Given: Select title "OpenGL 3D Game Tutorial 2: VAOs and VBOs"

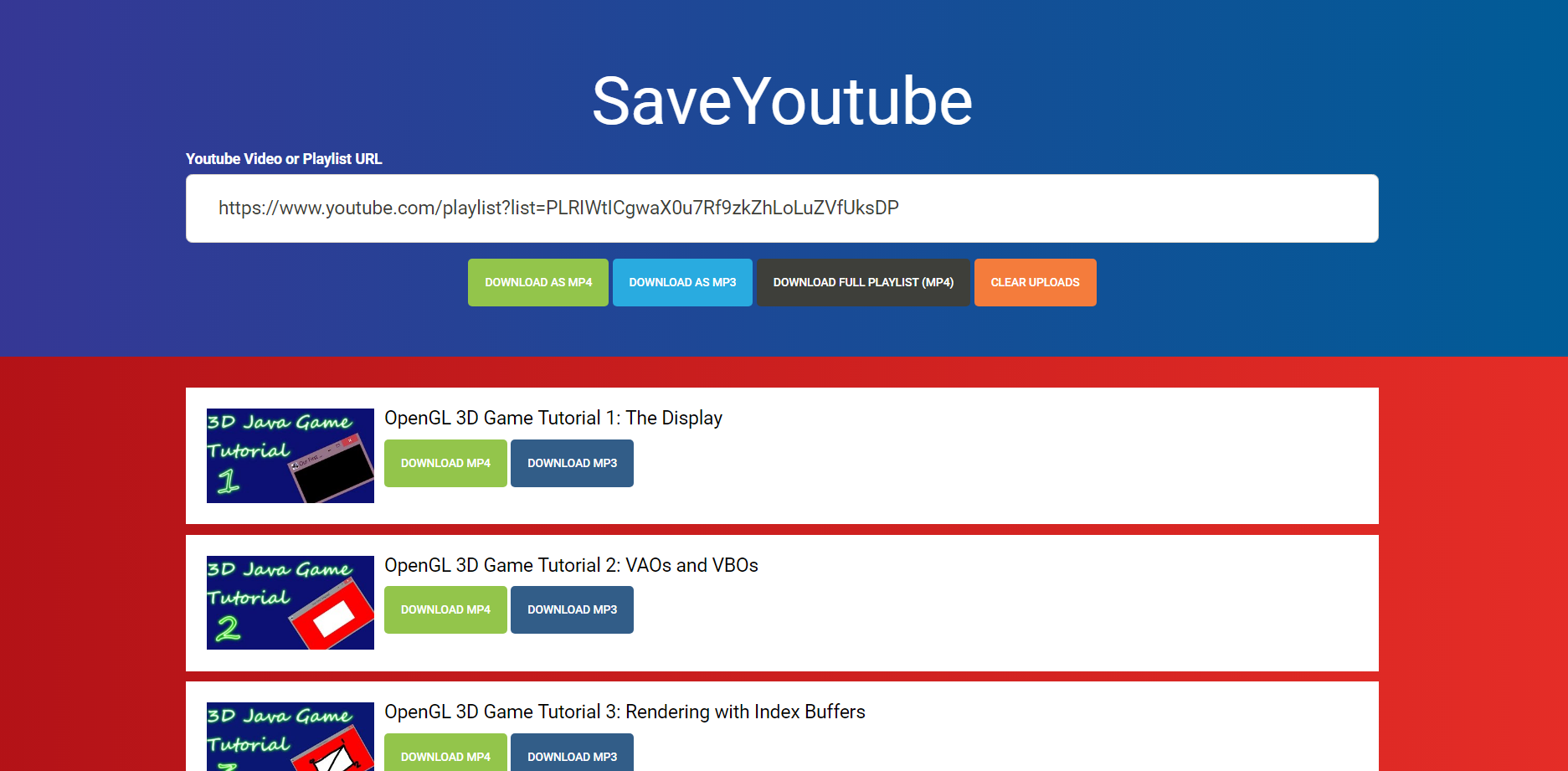Looking at the screenshot, I should click(x=571, y=565).
